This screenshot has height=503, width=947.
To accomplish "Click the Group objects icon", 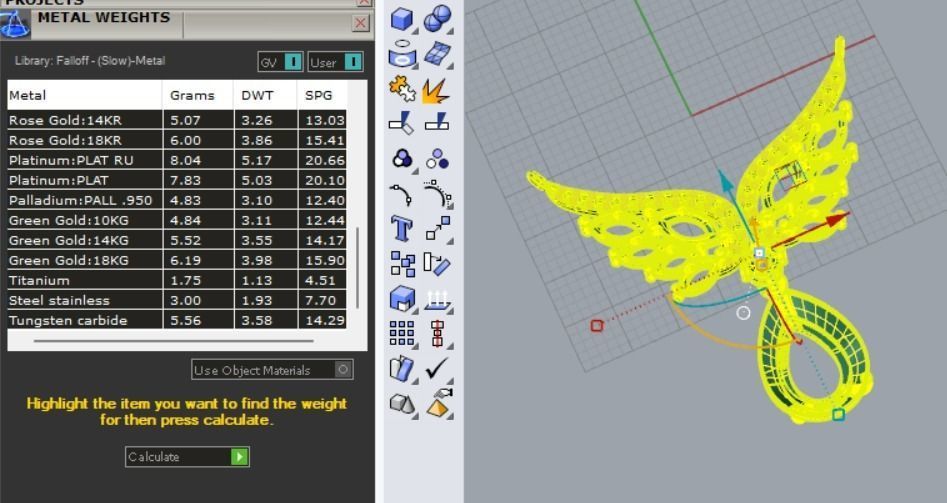I will click(x=402, y=158).
